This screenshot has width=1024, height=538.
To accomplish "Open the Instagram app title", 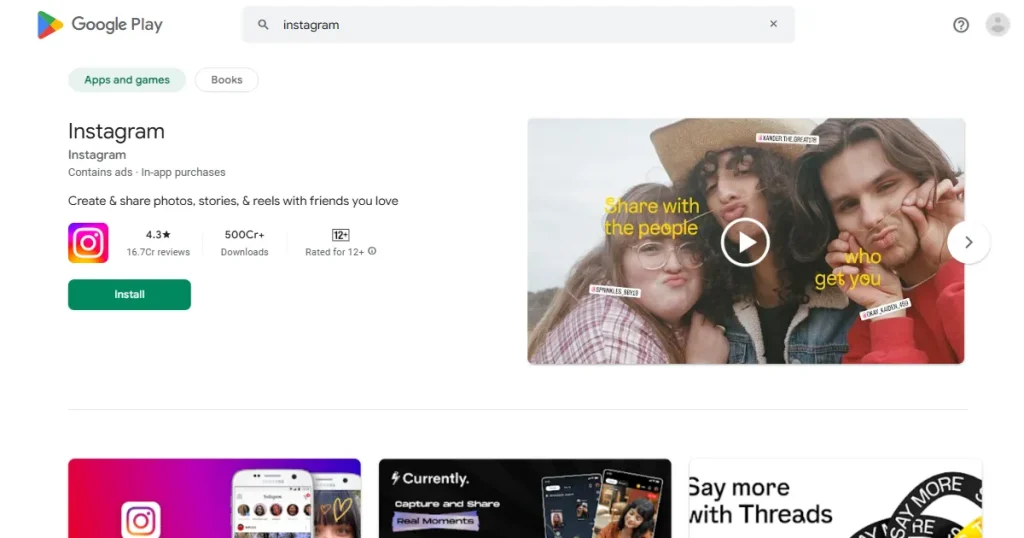I will coord(116,131).
